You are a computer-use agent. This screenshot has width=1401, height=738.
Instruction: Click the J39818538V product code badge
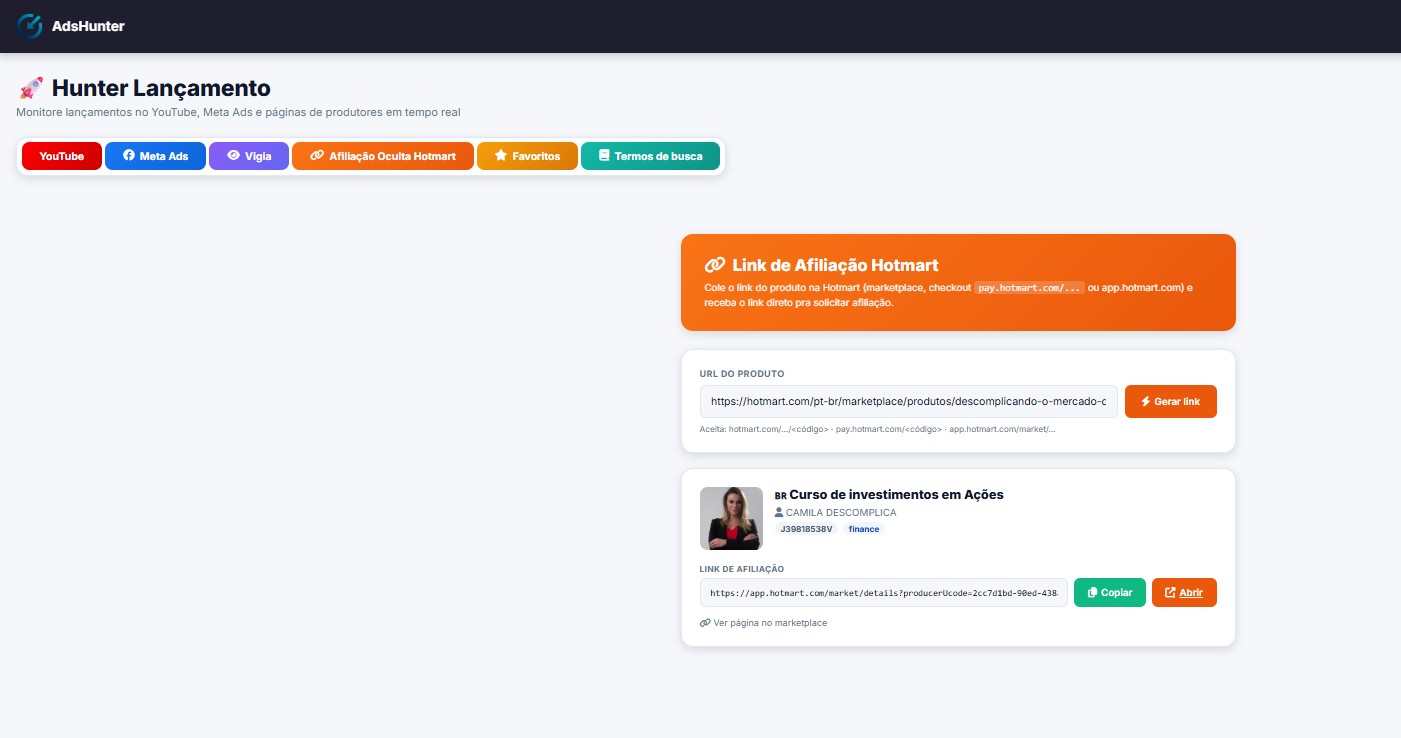click(806, 529)
